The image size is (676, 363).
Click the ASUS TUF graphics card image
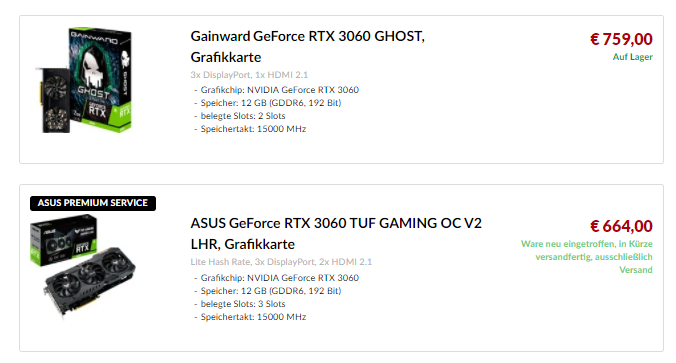[83, 266]
